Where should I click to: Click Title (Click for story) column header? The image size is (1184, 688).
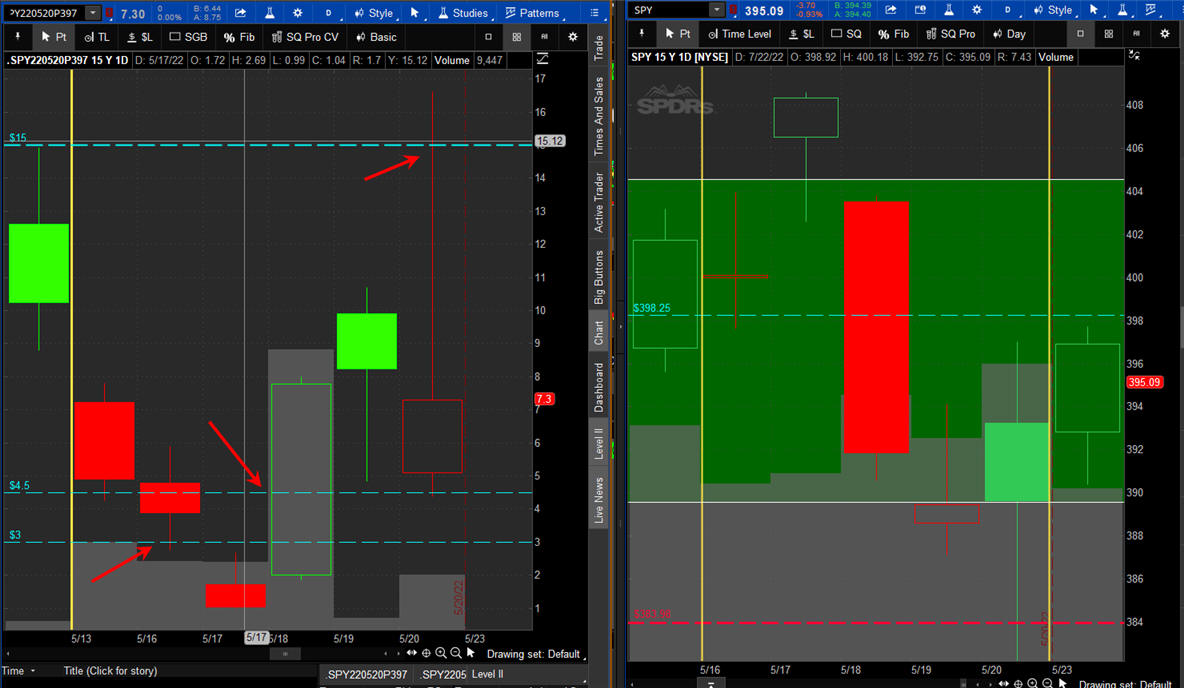pos(110,671)
